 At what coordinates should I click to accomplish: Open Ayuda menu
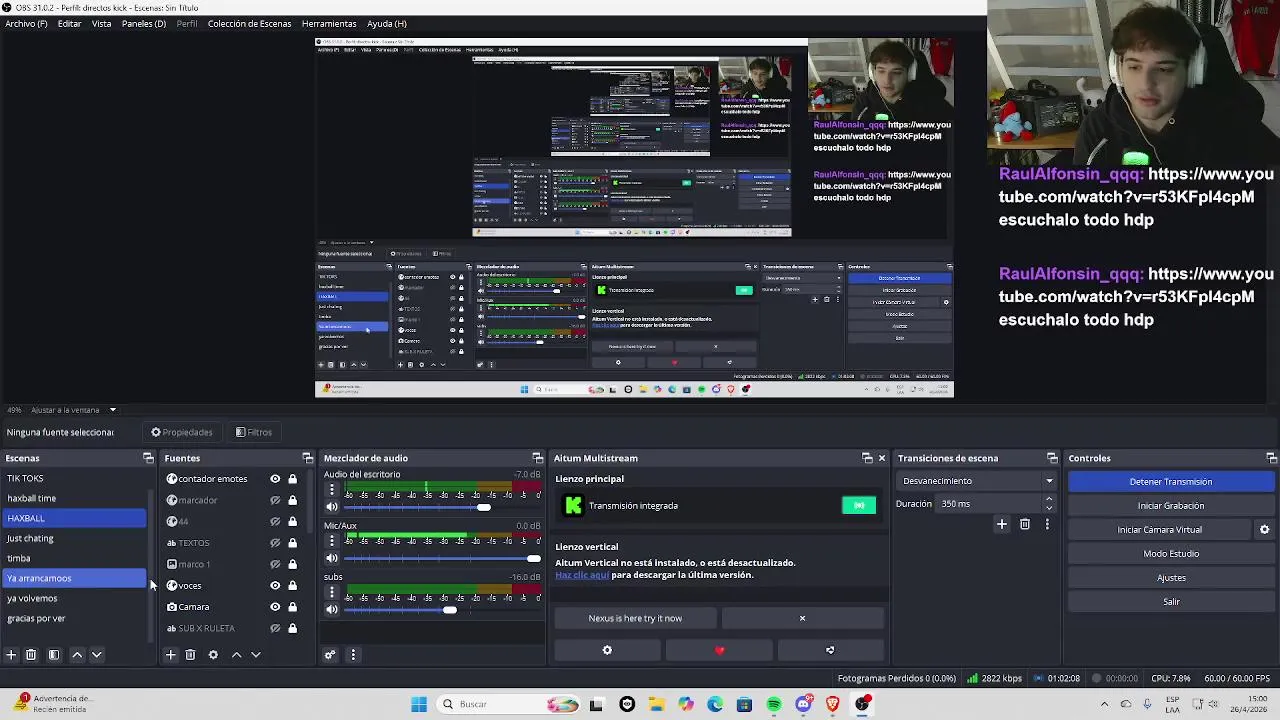tap(387, 23)
